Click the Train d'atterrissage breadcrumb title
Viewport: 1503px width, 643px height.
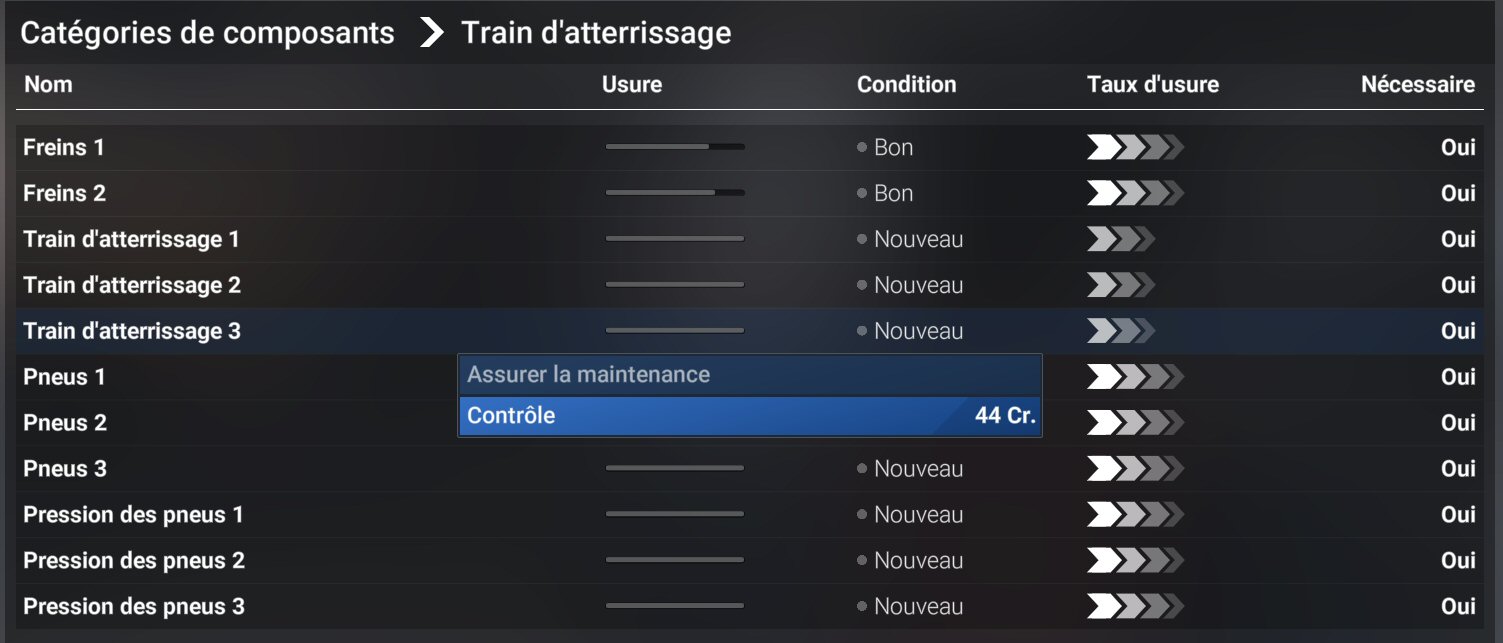tap(596, 33)
